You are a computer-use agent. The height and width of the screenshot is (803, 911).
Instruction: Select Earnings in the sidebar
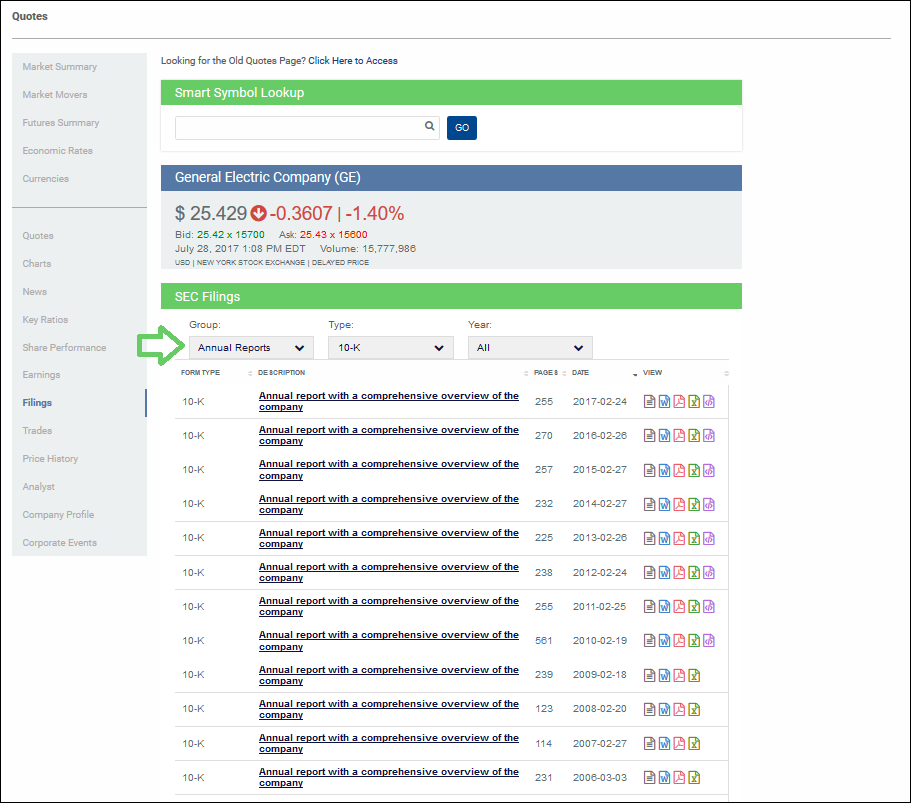41,375
